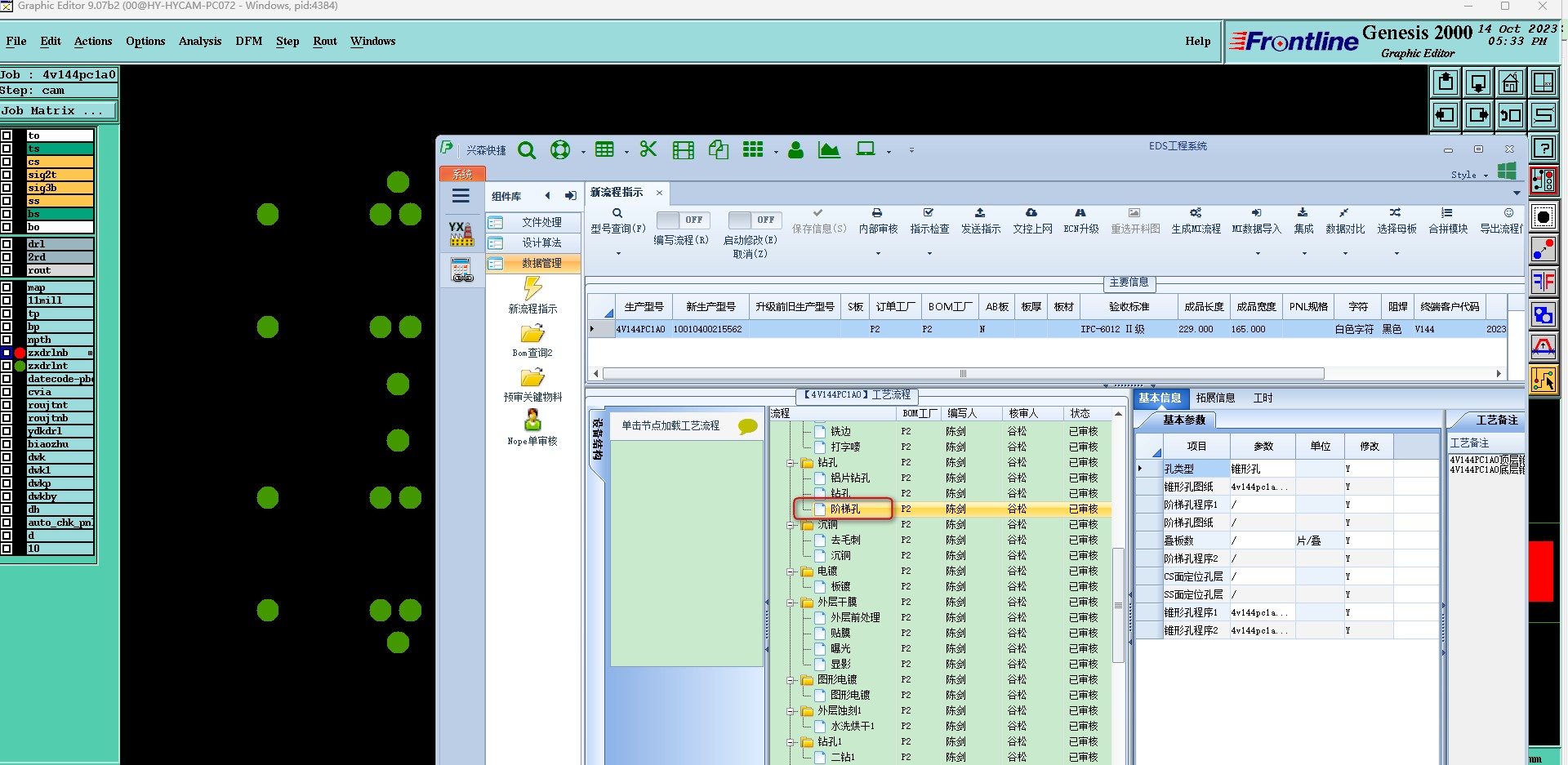The width and height of the screenshot is (1568, 765).
Task: Close the 新流程指示 tab
Action: pos(659,193)
